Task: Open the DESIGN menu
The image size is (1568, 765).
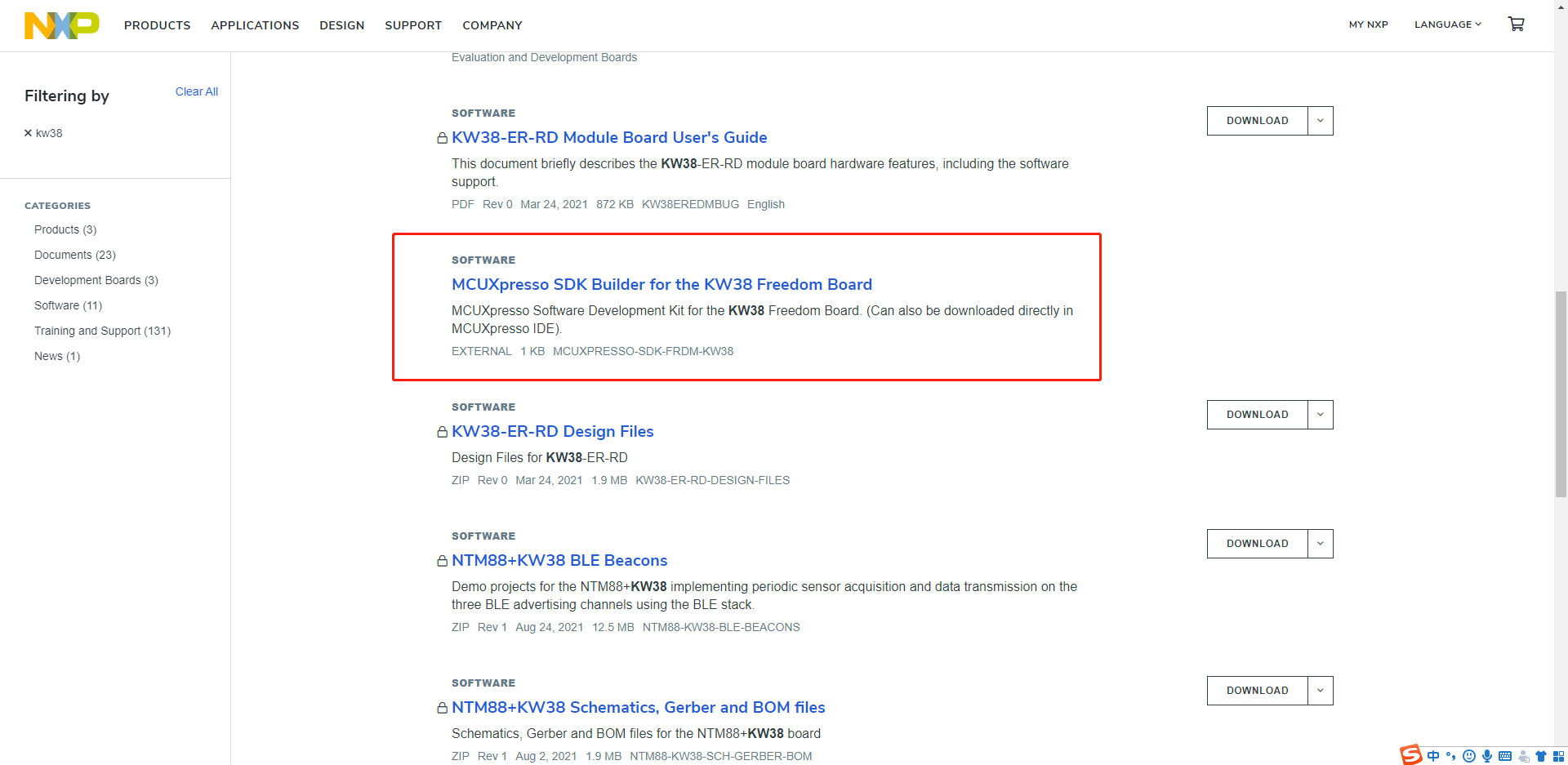Action: 342,25
